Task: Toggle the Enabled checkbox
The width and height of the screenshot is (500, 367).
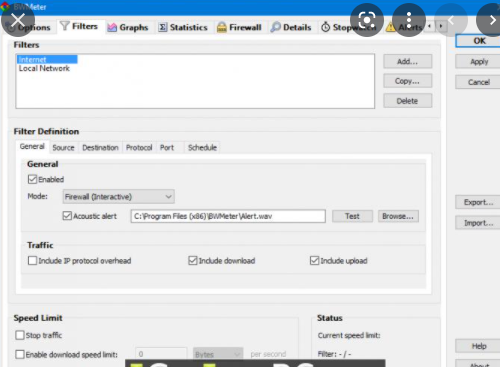Action: pyautogui.click(x=32, y=179)
